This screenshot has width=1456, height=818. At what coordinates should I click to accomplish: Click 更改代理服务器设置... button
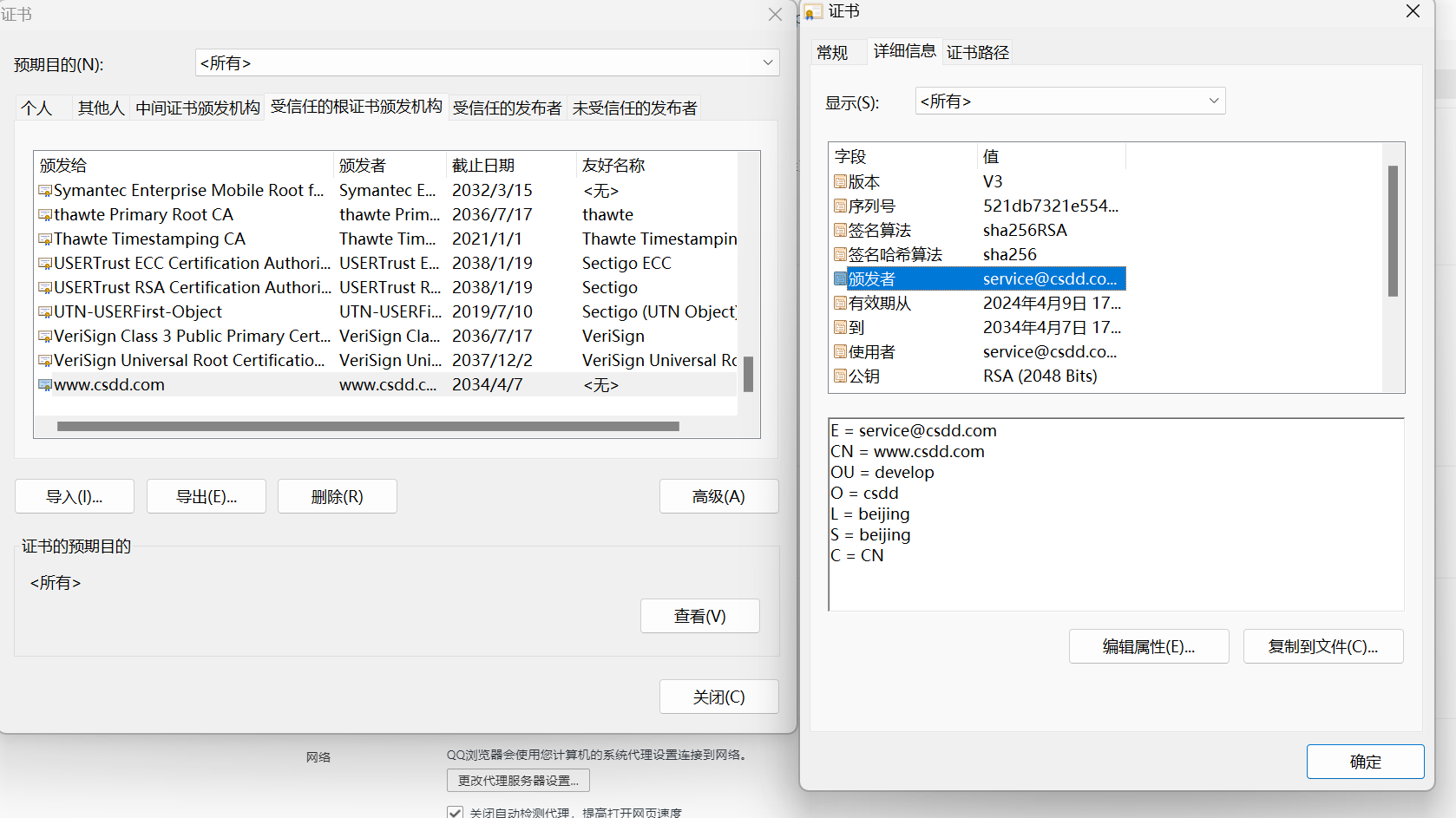[x=518, y=780]
